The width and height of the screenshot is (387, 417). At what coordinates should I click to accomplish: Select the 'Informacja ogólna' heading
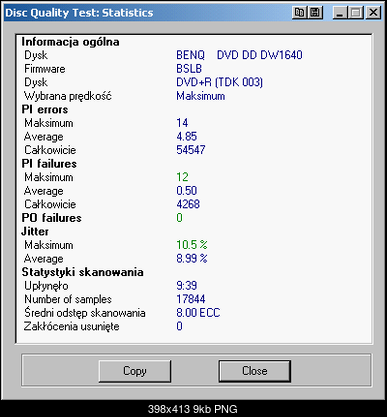coord(70,42)
